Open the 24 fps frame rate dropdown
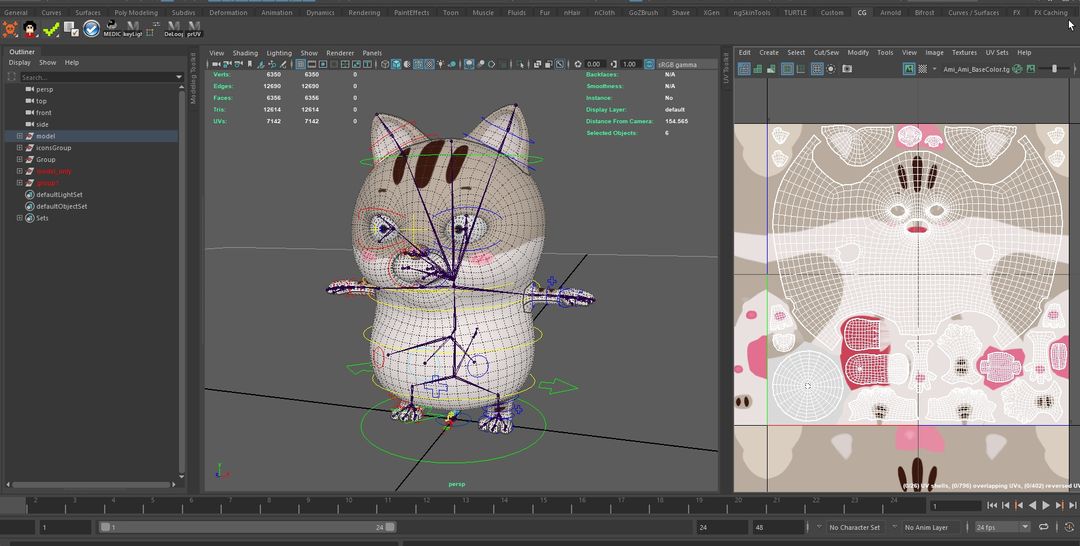 [1002, 527]
